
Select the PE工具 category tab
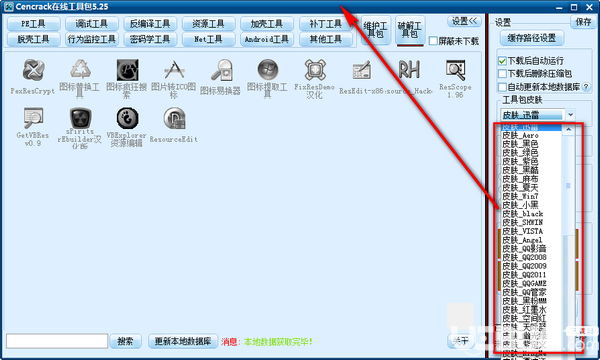(33, 24)
